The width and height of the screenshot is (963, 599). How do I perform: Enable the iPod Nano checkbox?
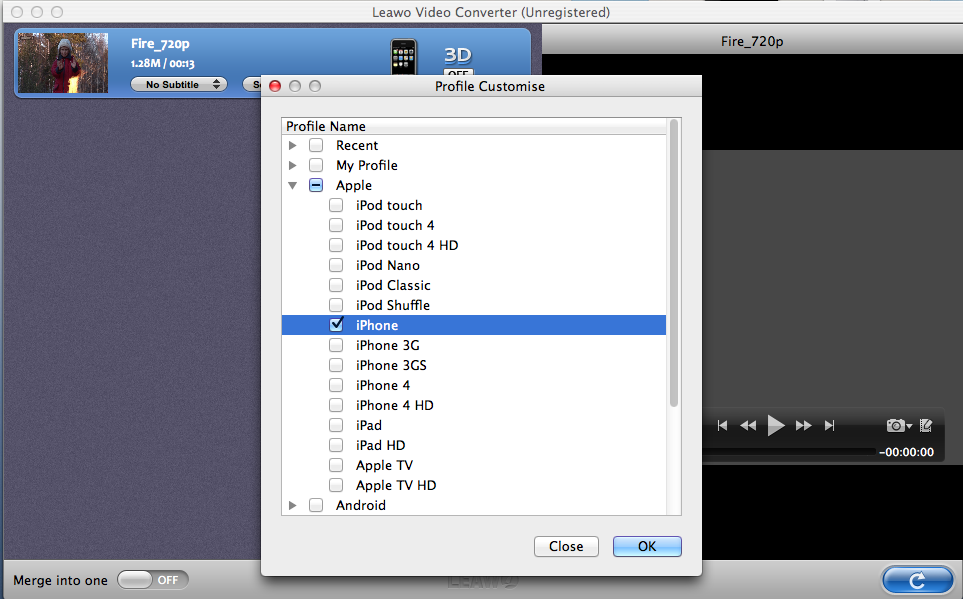pyautogui.click(x=336, y=265)
